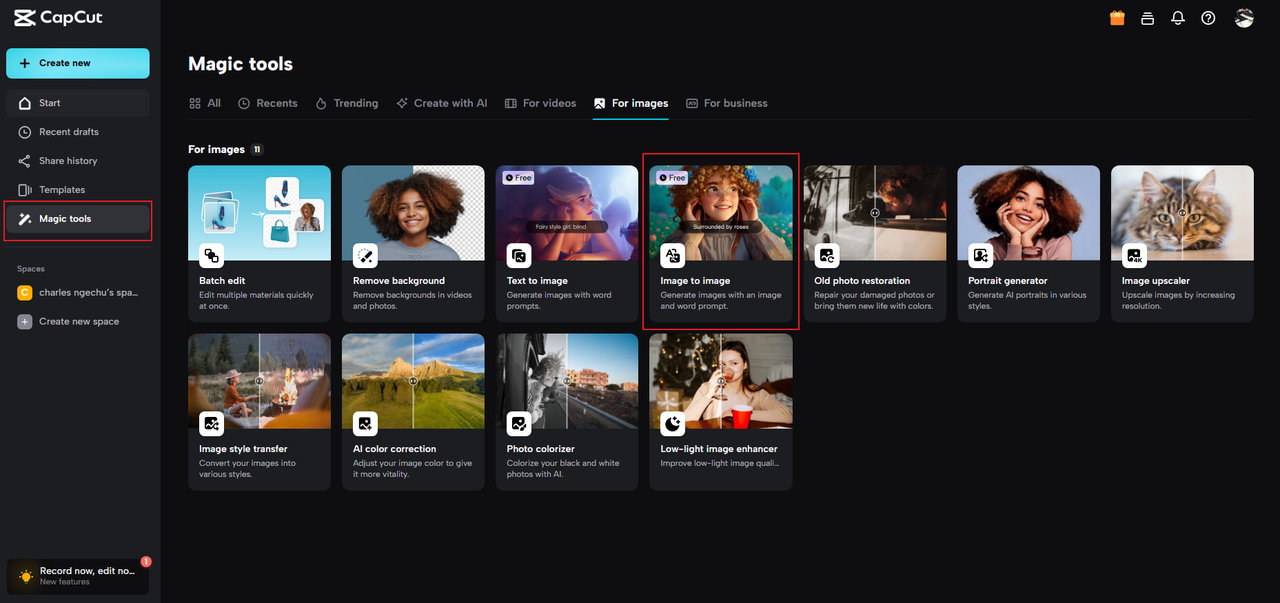Open the Remove background thumbnail

[413, 213]
